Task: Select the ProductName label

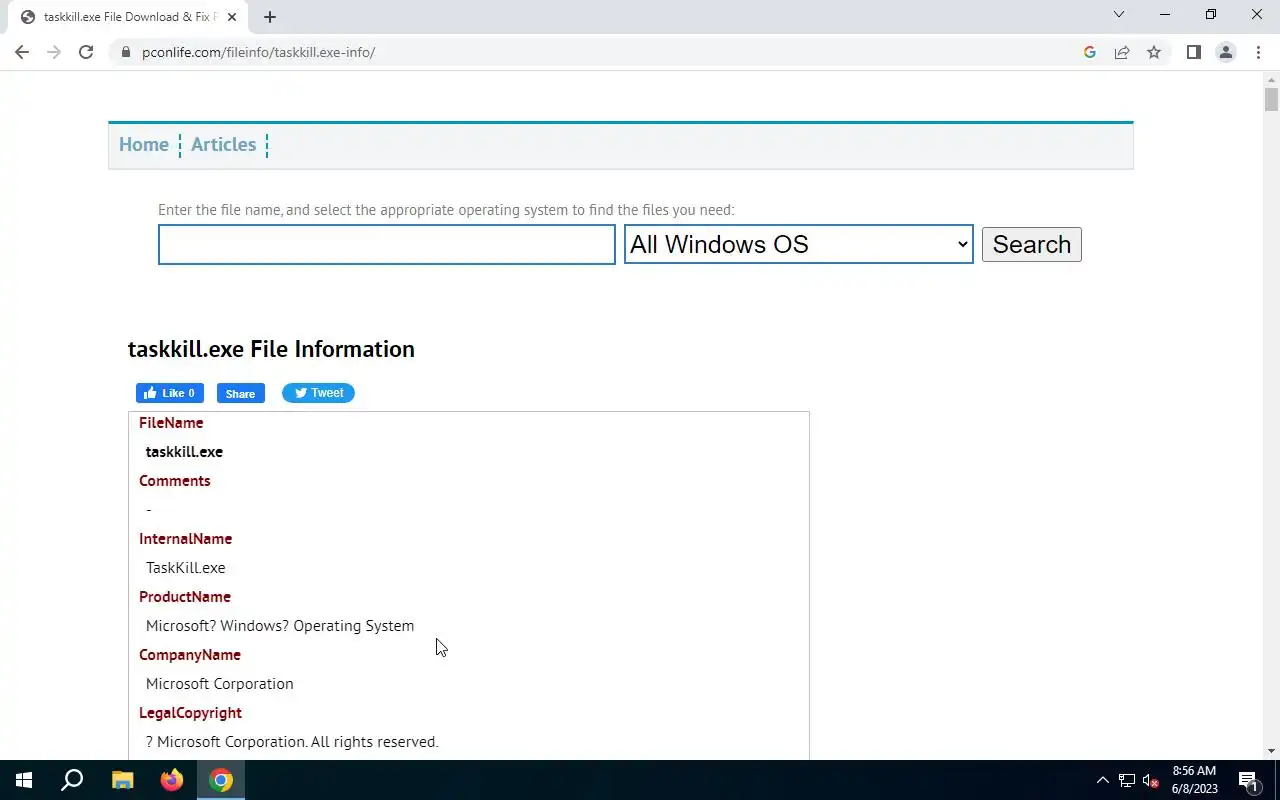Action: 185,597
